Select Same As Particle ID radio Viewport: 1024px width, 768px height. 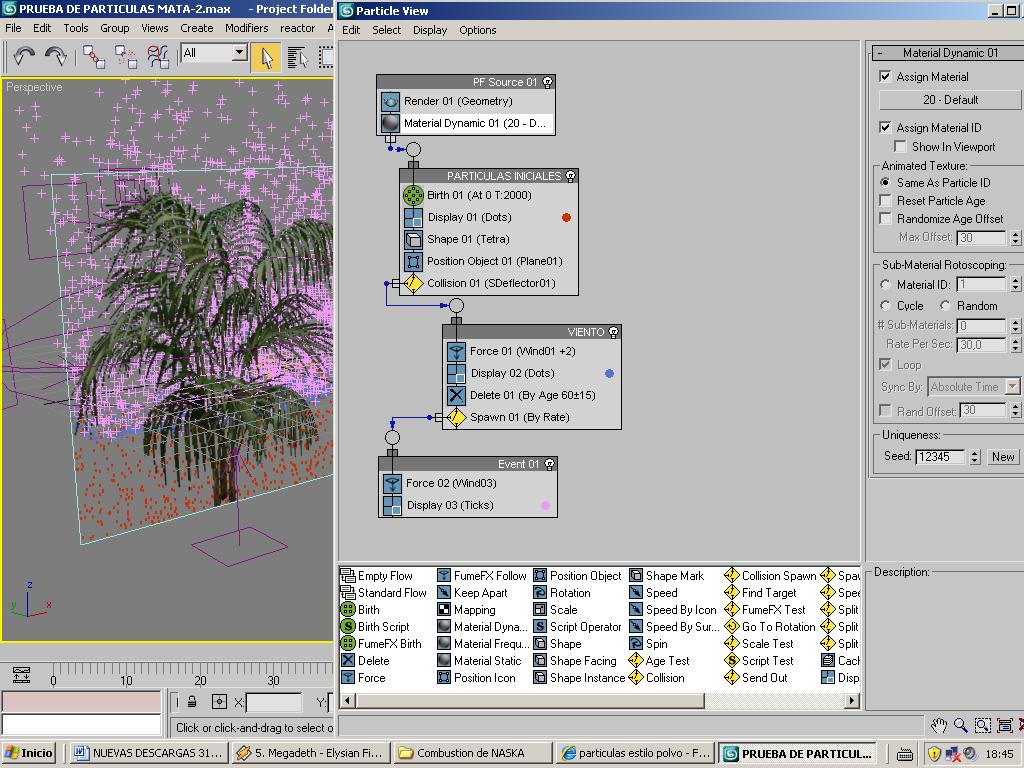click(885, 182)
